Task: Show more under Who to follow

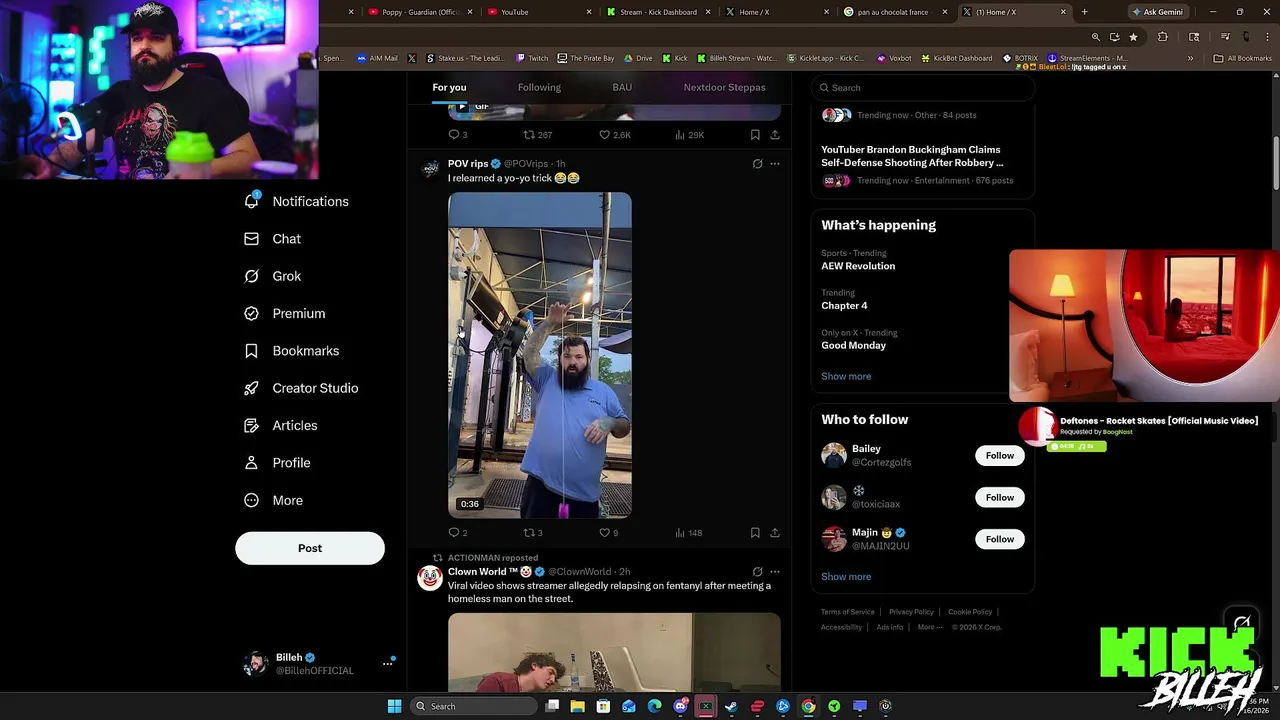Action: [846, 577]
